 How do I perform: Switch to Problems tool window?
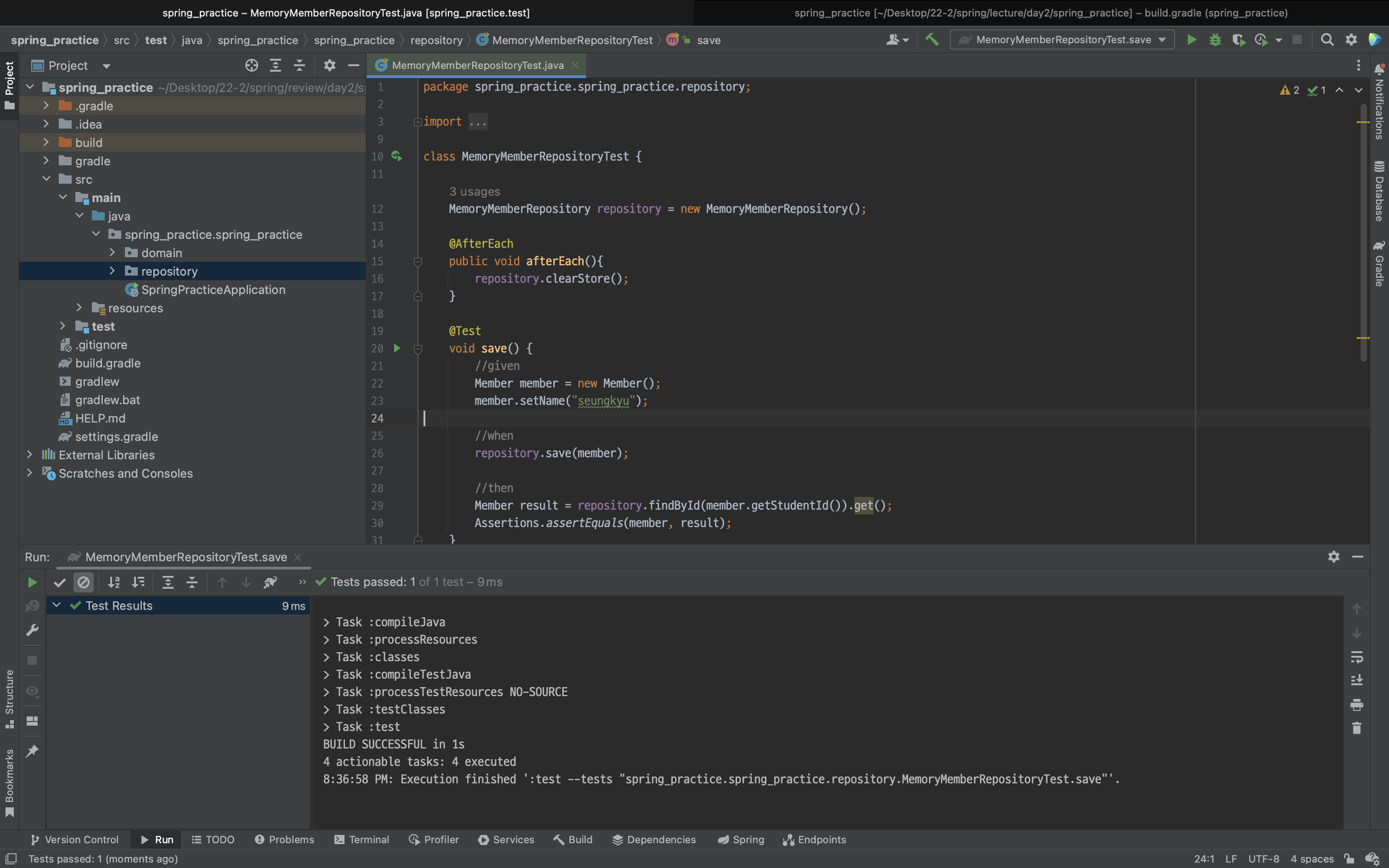coord(285,840)
